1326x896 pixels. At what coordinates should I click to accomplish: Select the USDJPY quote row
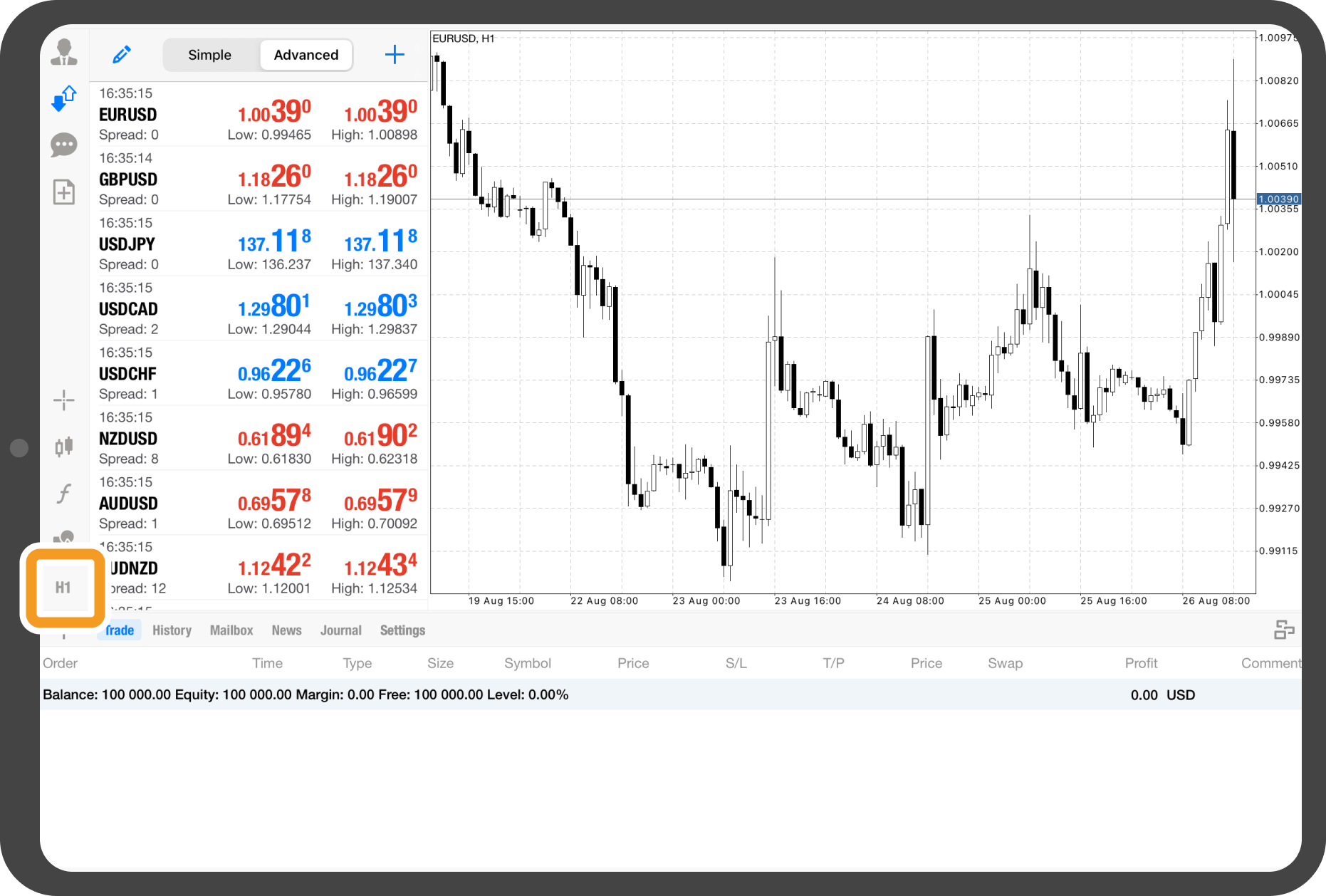coord(258,244)
